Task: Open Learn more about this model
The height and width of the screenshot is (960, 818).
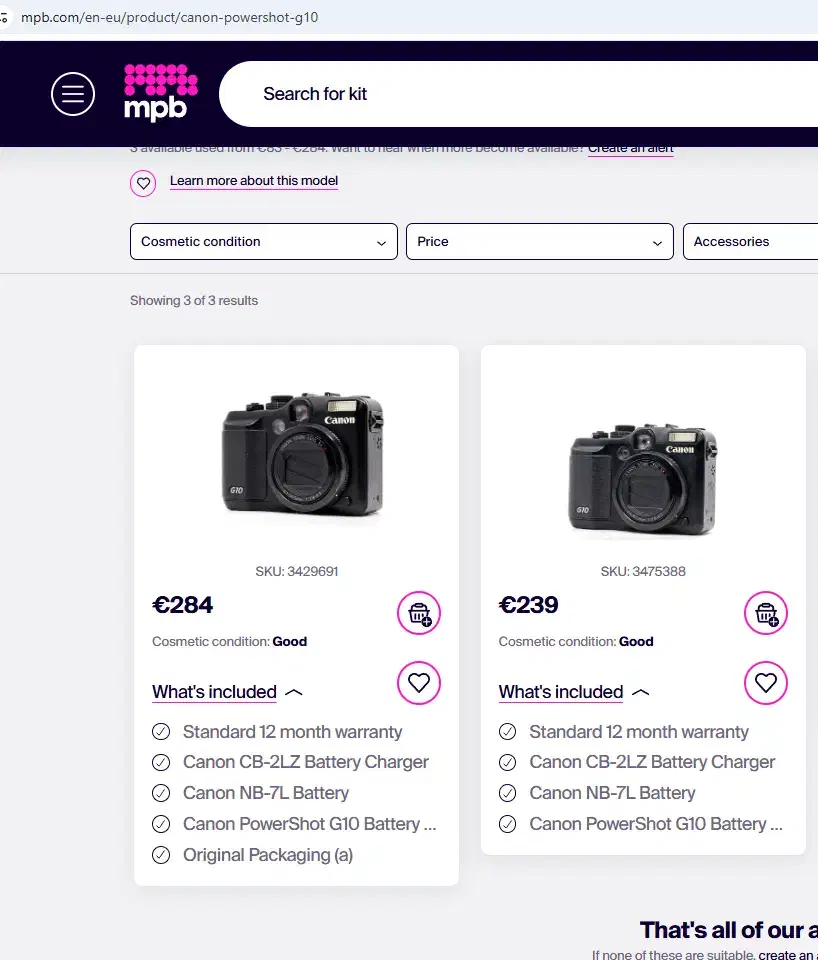Action: pos(254,181)
